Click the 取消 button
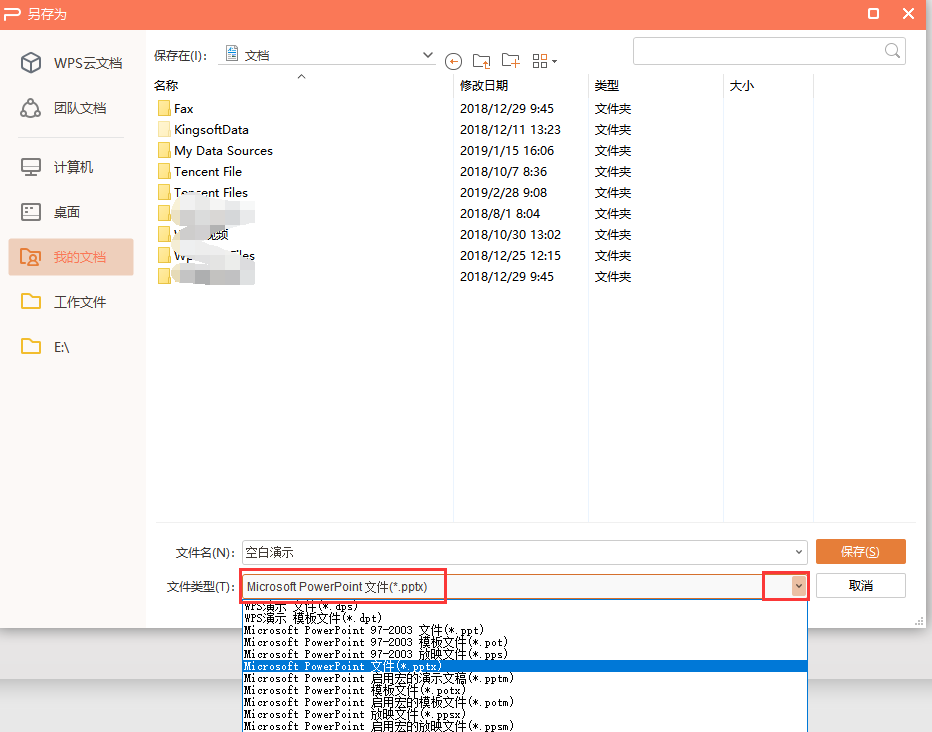The width and height of the screenshot is (932, 732). 860,586
